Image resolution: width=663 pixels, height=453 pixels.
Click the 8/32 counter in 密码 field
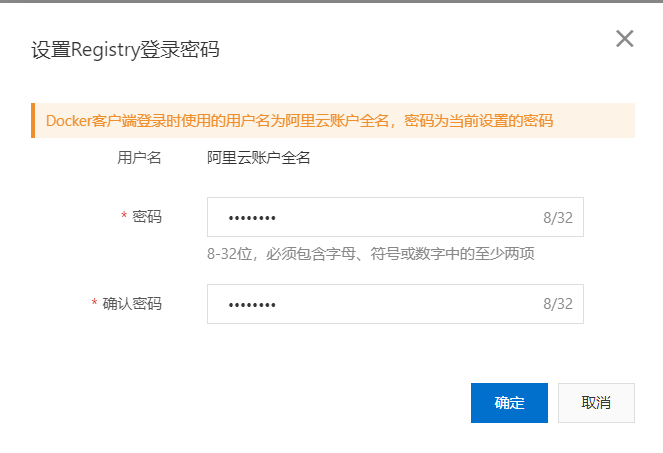click(x=557, y=218)
